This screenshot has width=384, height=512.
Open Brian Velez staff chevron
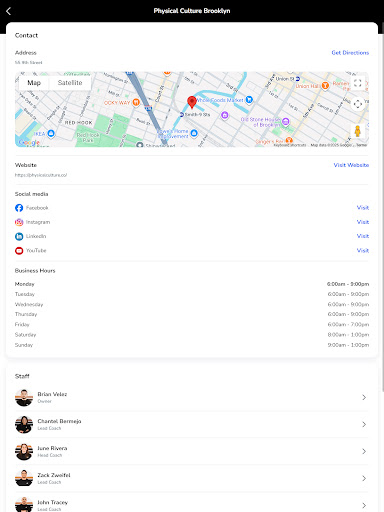(364, 397)
